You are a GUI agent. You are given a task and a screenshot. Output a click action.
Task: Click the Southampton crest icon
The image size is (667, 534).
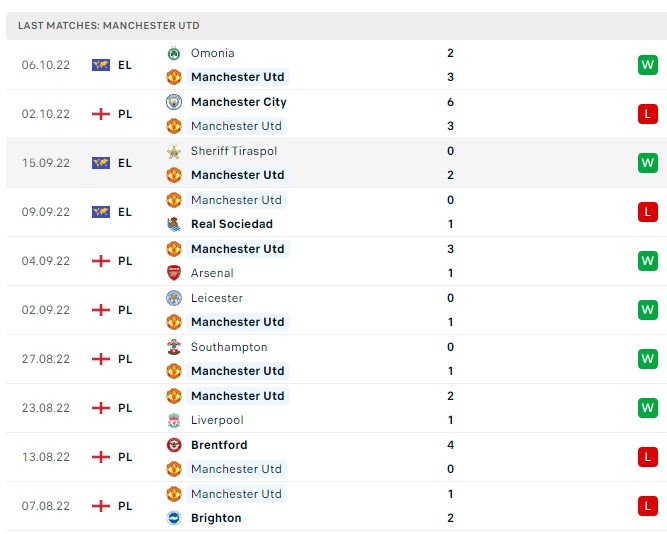tap(173, 347)
